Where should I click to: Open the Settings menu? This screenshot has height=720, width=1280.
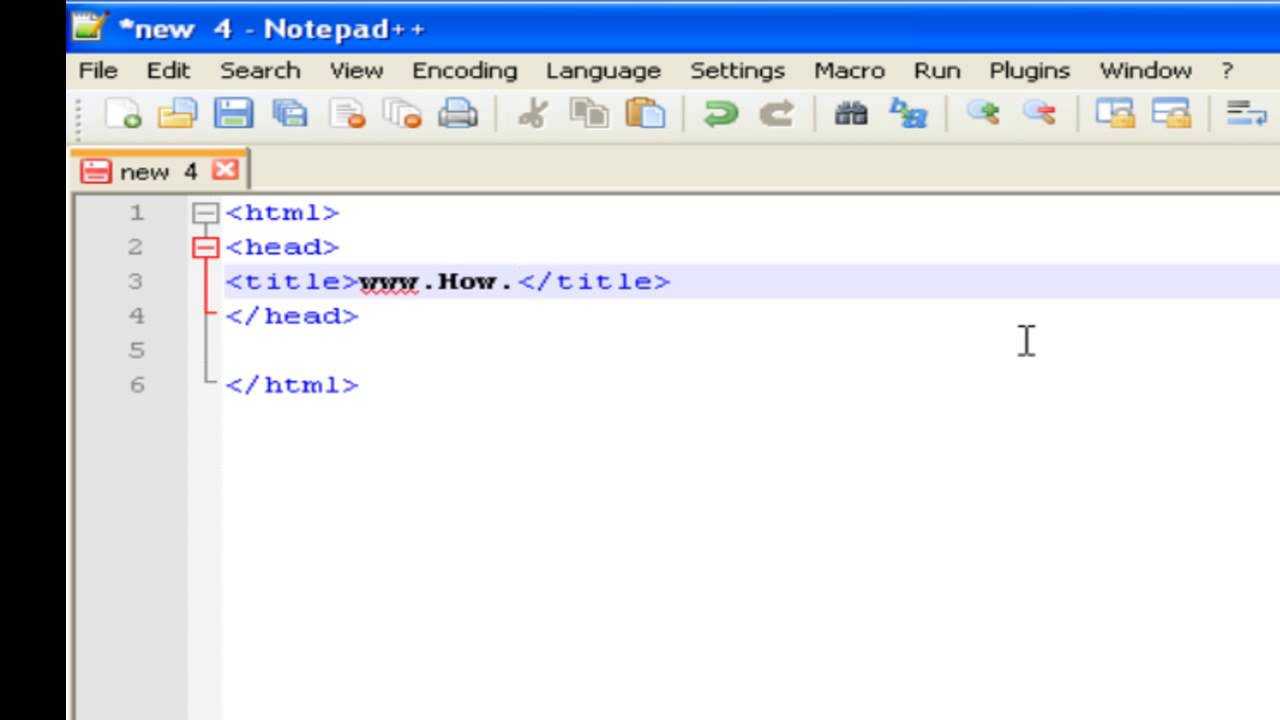coord(737,71)
